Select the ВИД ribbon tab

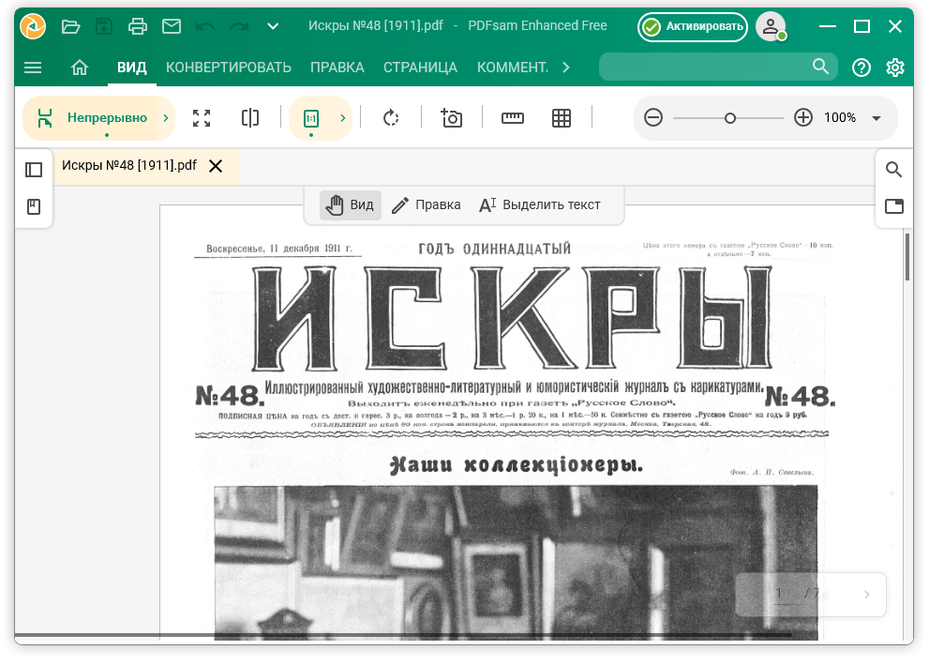[132, 67]
